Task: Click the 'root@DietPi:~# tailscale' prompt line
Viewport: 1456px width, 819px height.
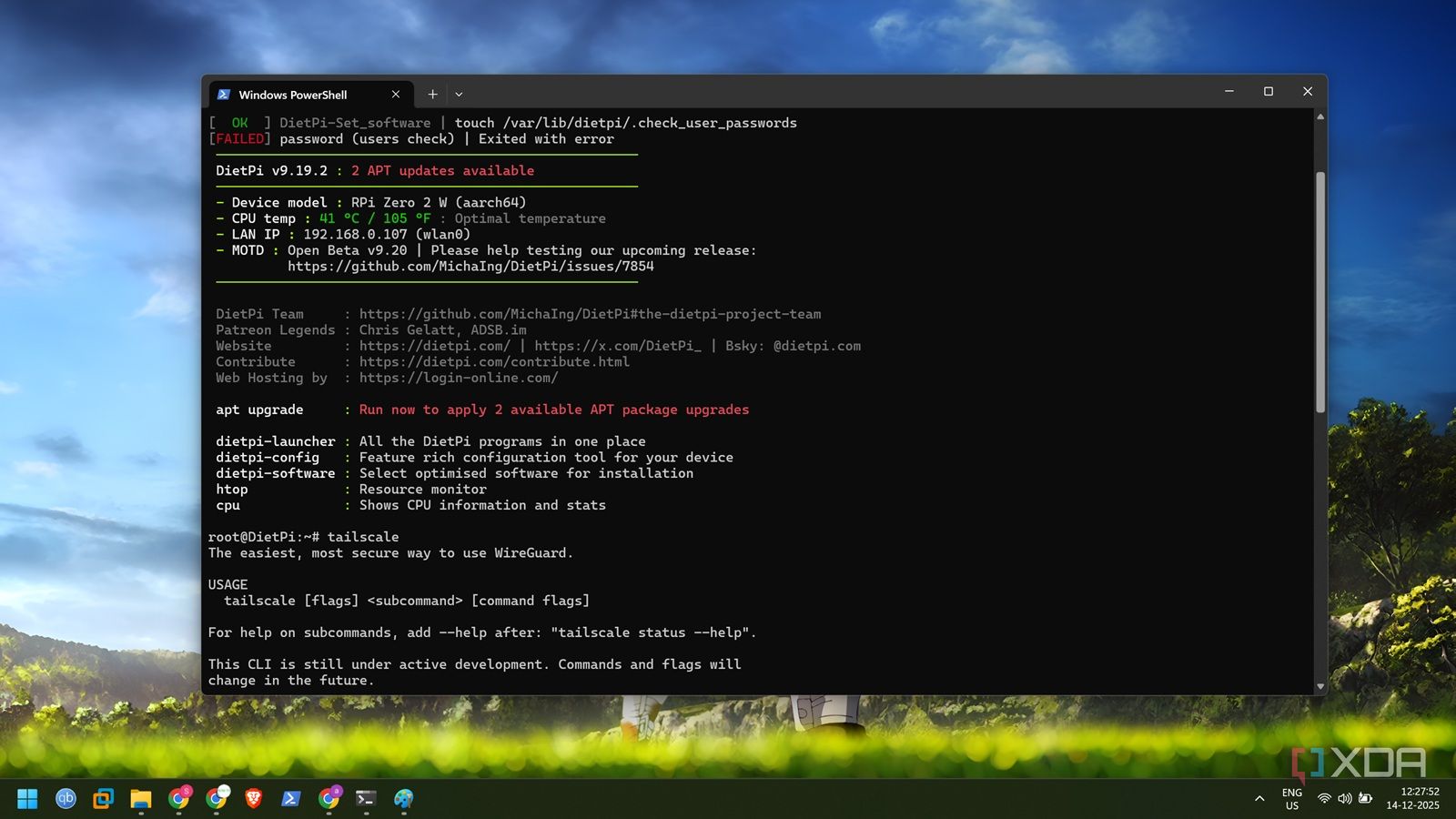Action: [x=303, y=537]
